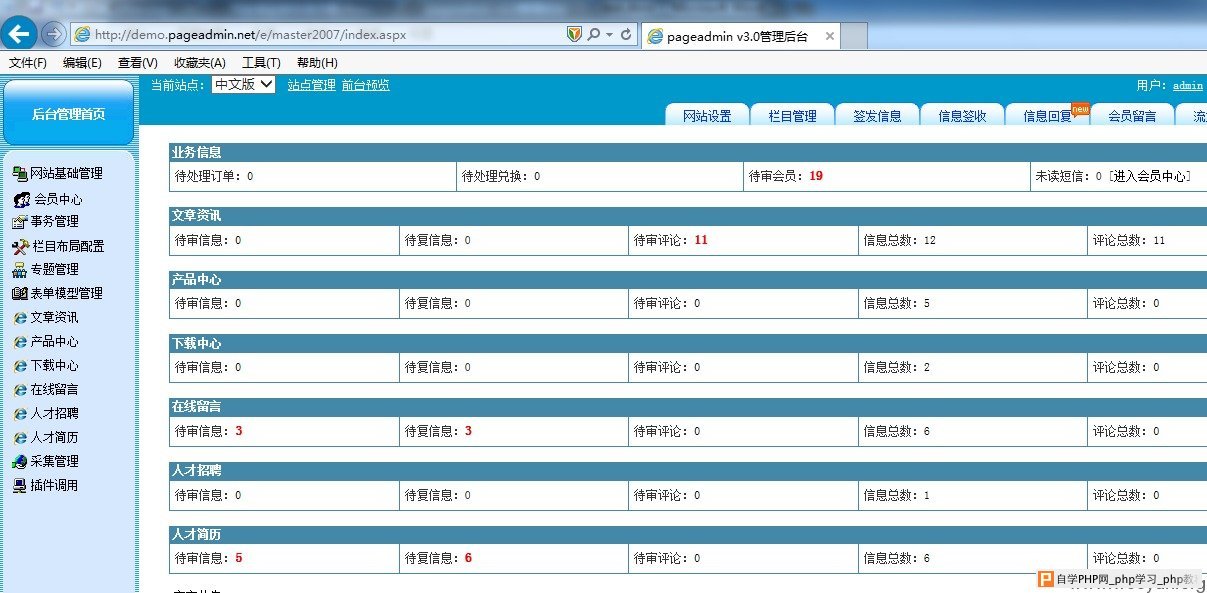Click the browser Back arrow button
The height and width of the screenshot is (593, 1207).
(21, 34)
